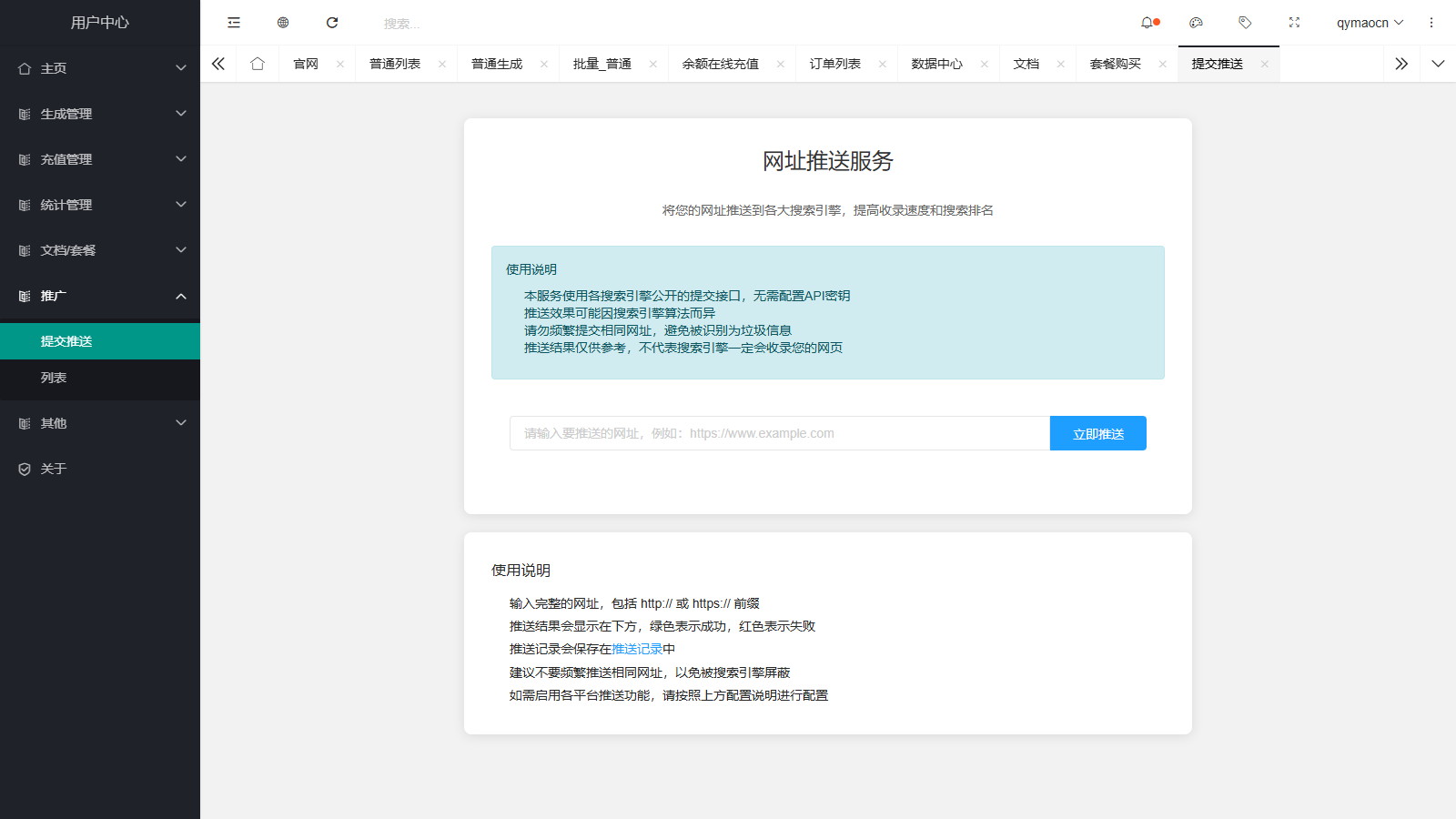The height and width of the screenshot is (819, 1456).
Task: Switch to the 数据中心 tab
Action: click(x=936, y=63)
